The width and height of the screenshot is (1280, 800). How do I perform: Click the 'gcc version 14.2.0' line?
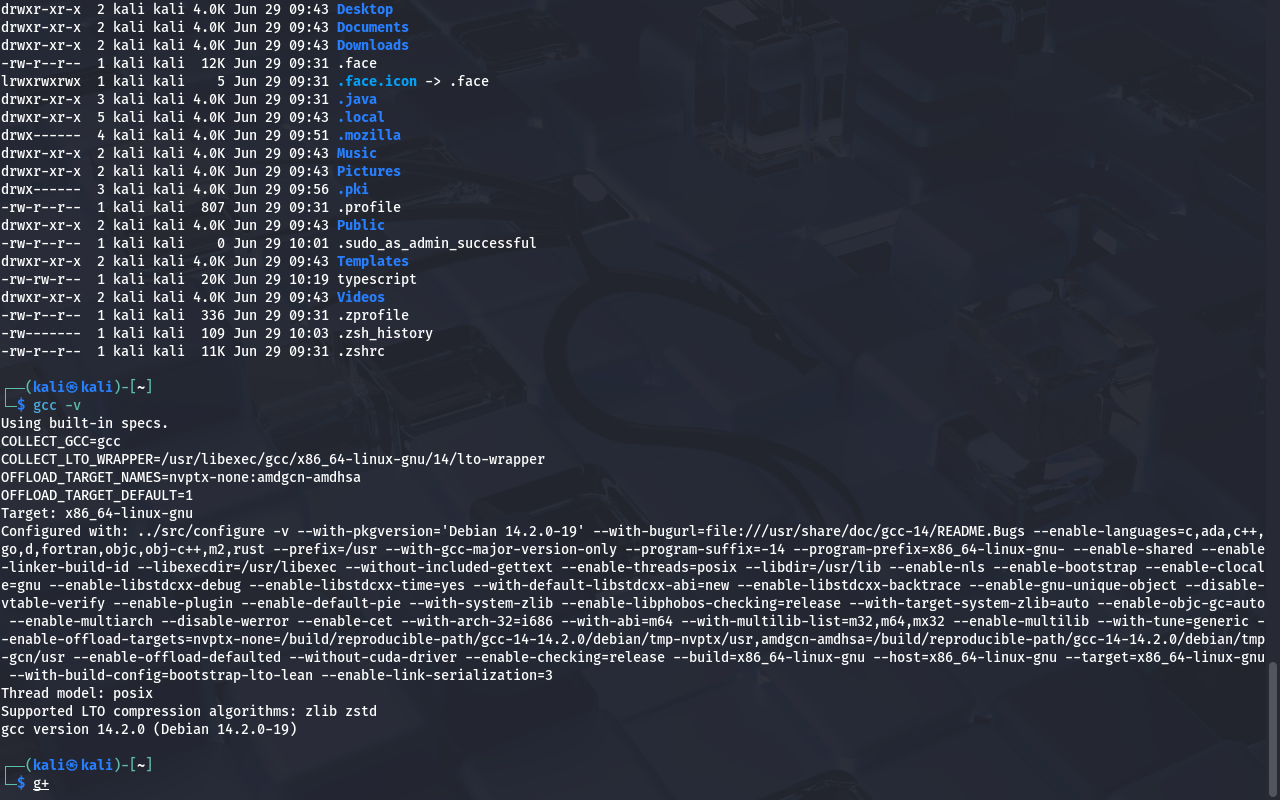(x=149, y=729)
